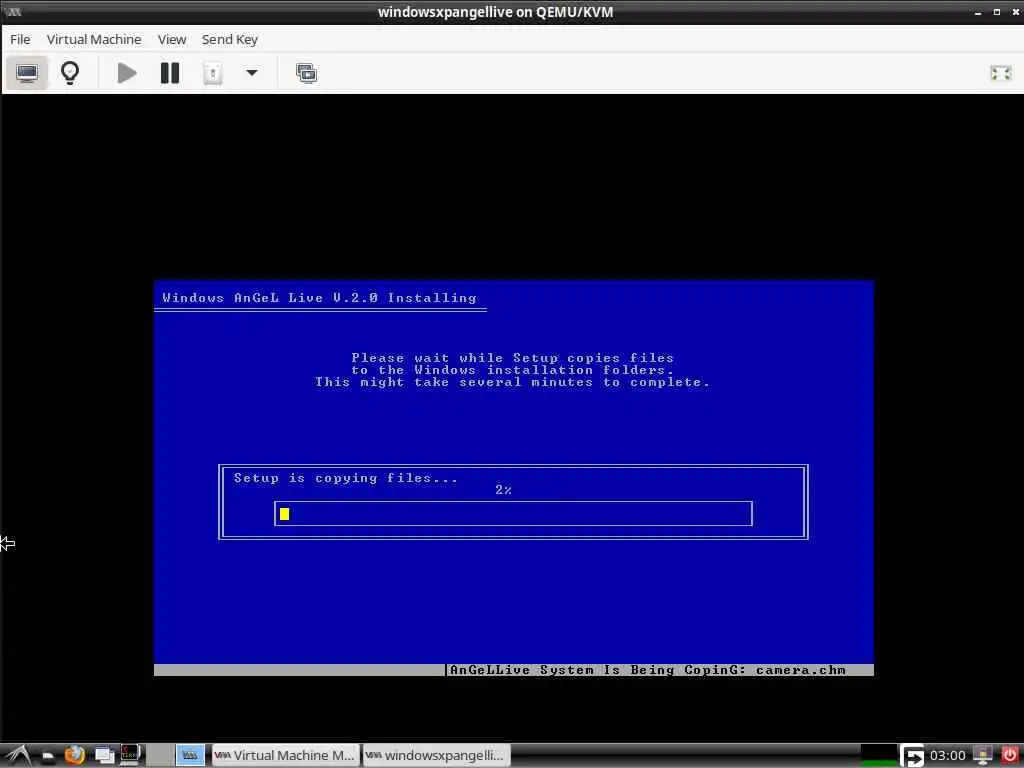
Task: Click the highlighted workspace pager box
Action: 189,756
